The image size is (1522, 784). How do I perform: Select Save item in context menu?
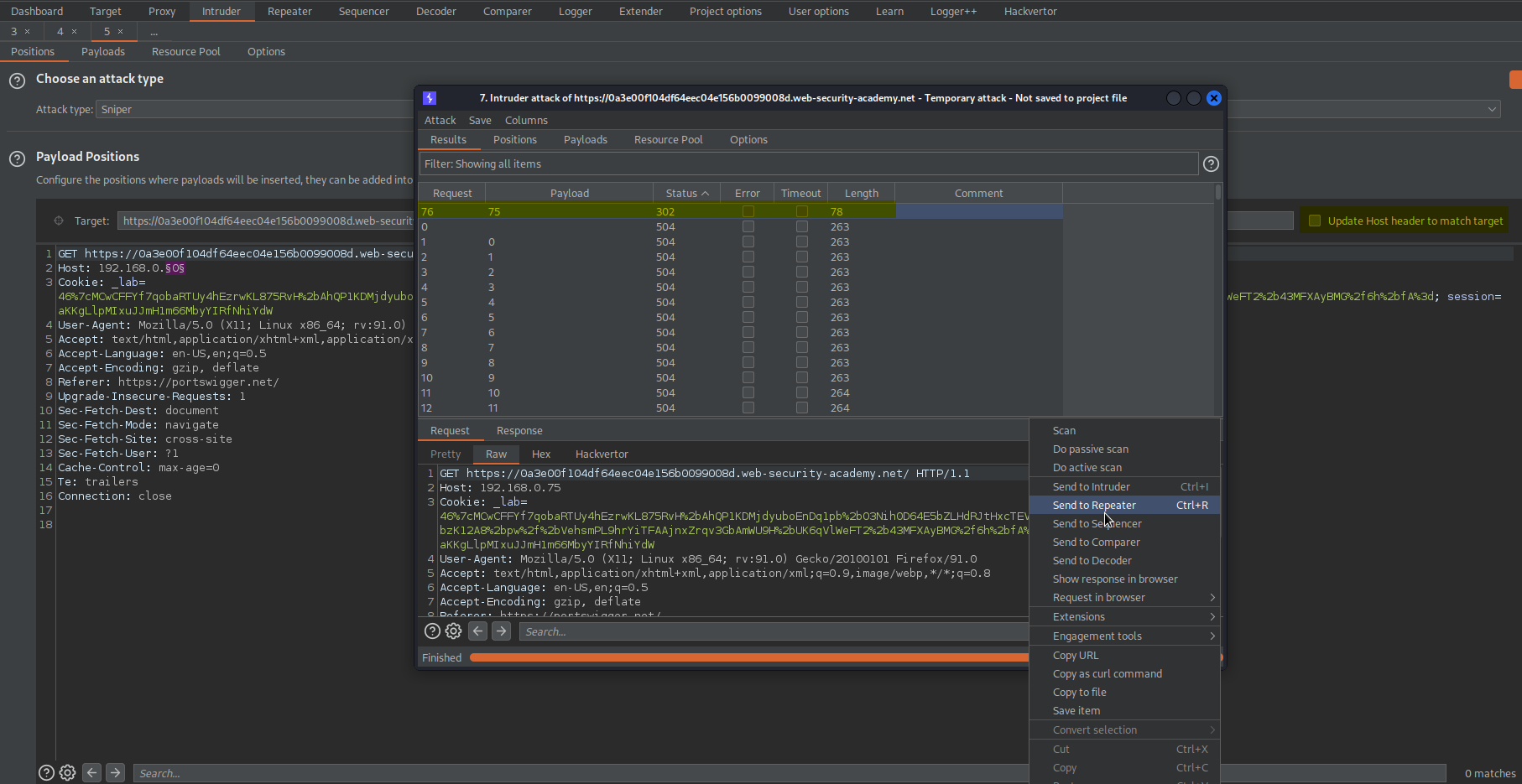(x=1124, y=711)
